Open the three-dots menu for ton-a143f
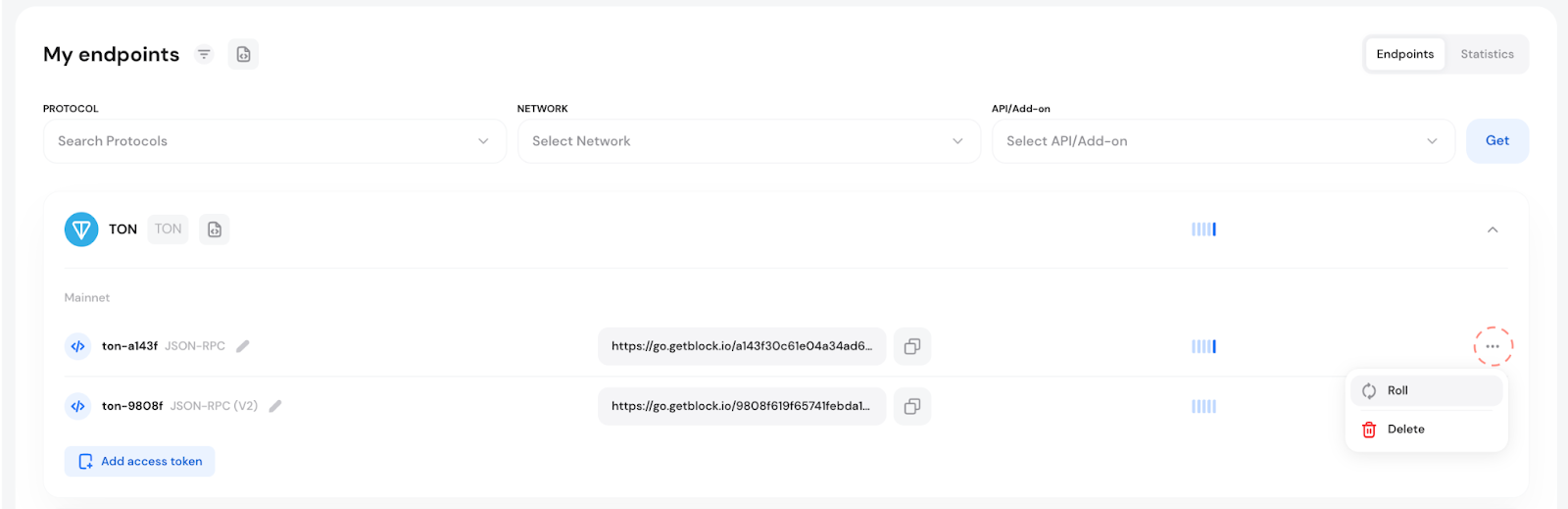 [1493, 346]
